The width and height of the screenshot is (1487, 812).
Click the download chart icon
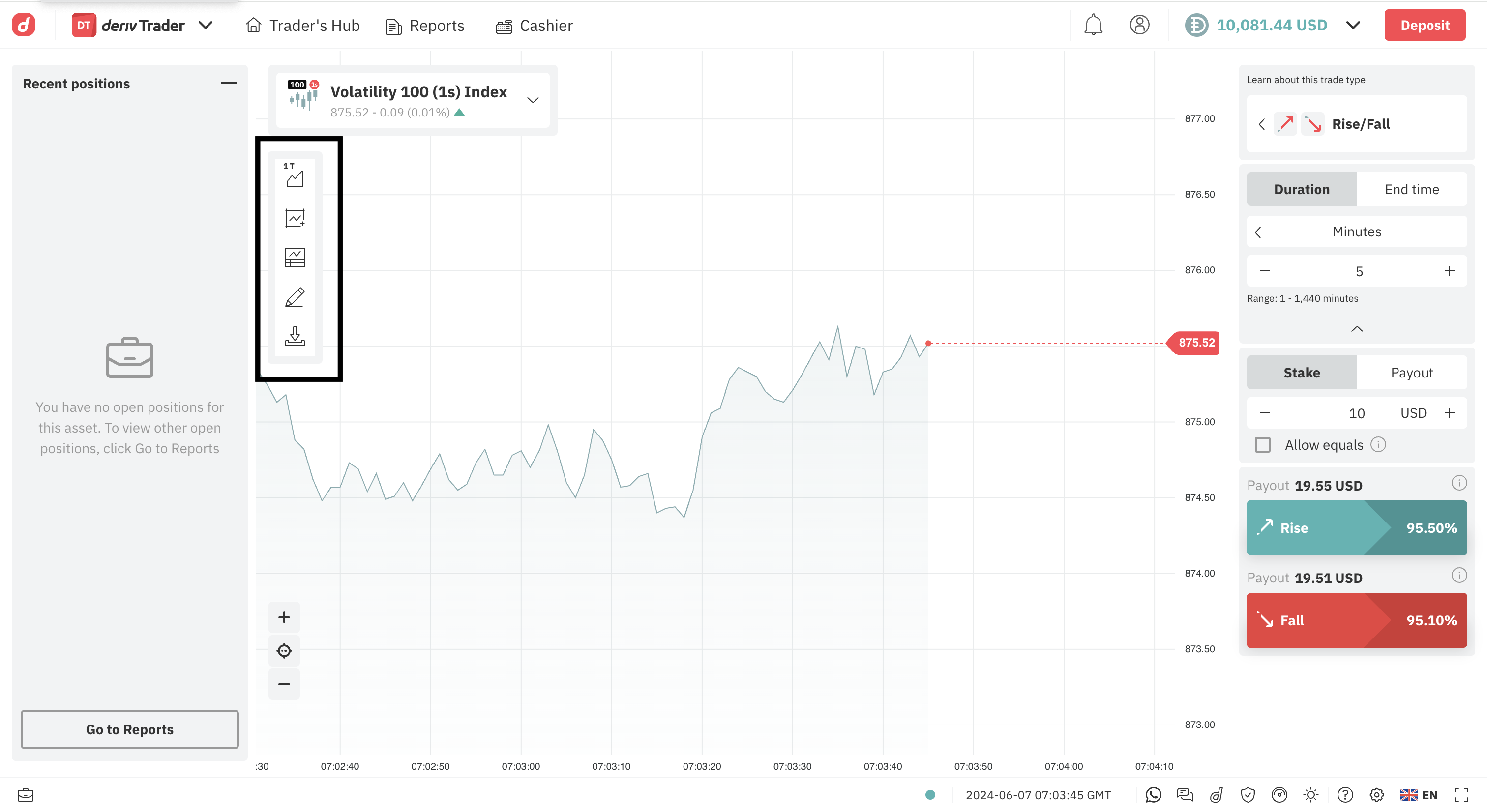pyautogui.click(x=295, y=336)
